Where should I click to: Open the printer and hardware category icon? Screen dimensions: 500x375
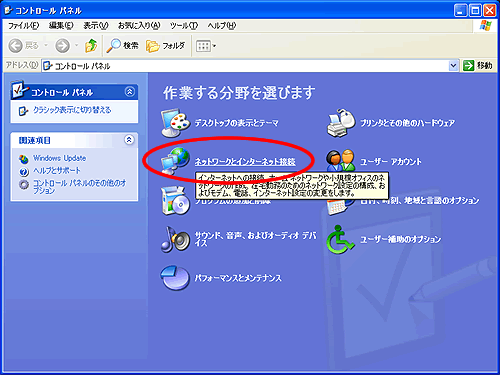[341, 123]
